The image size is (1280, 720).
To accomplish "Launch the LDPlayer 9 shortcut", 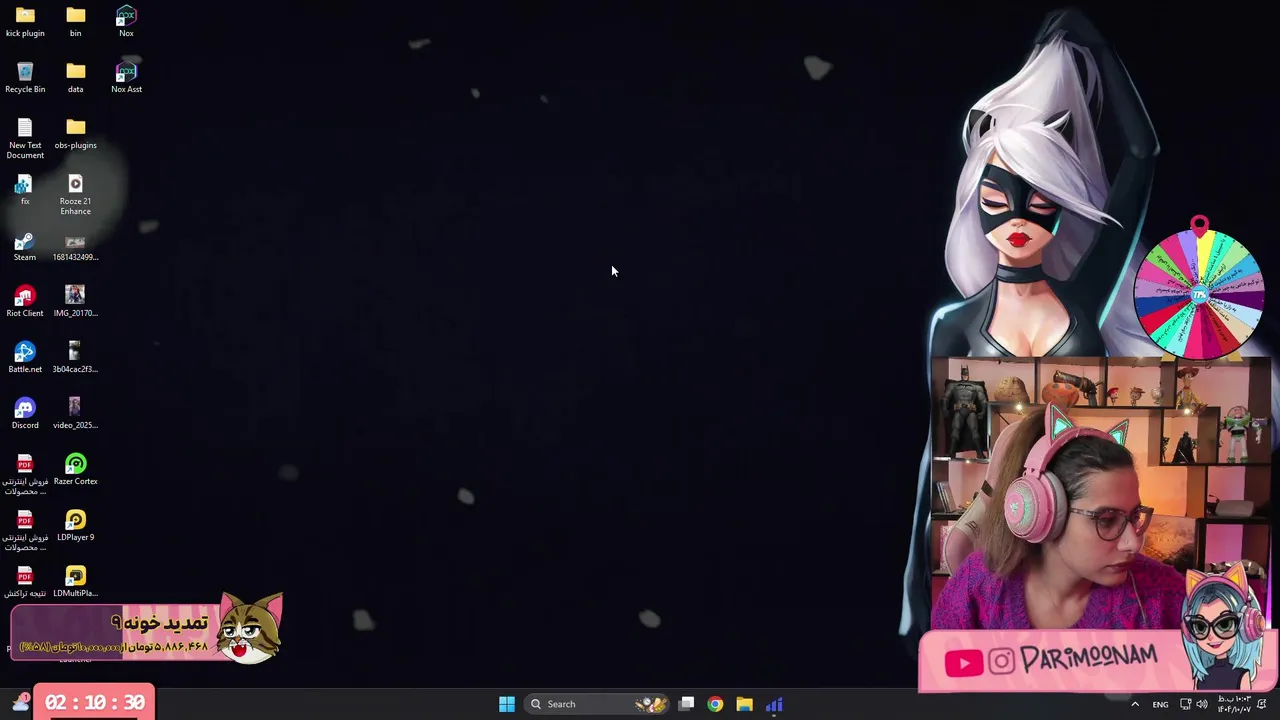I will tap(75, 526).
